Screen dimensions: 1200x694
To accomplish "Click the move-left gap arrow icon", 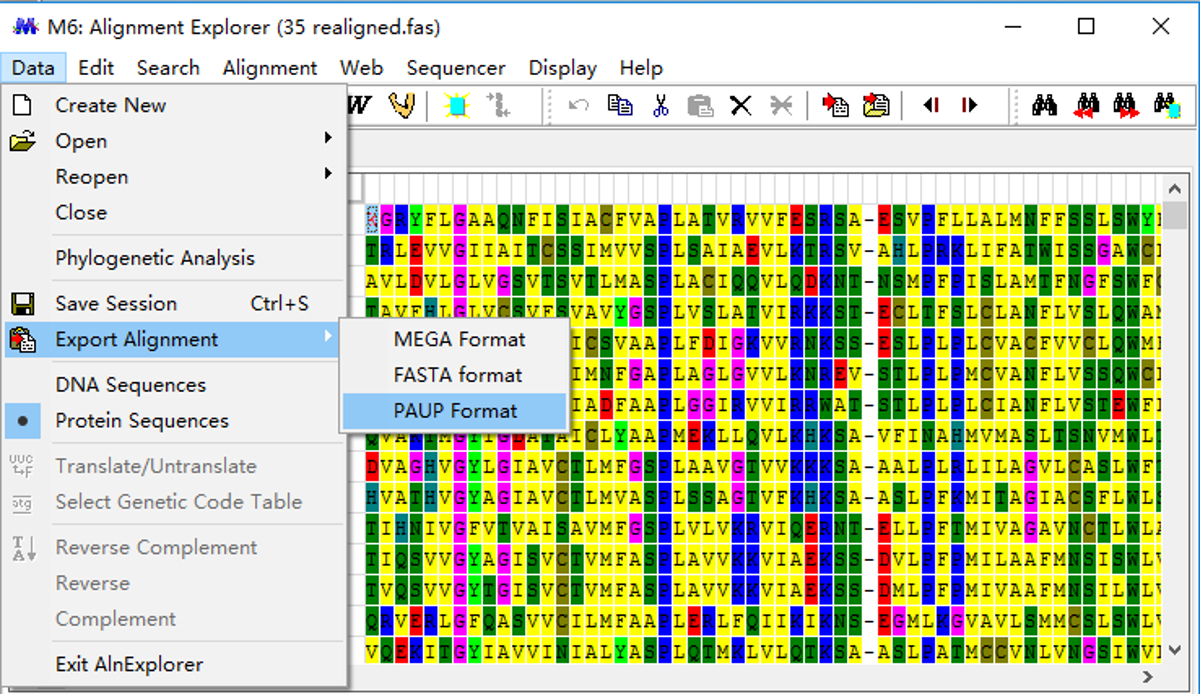I will [x=931, y=105].
